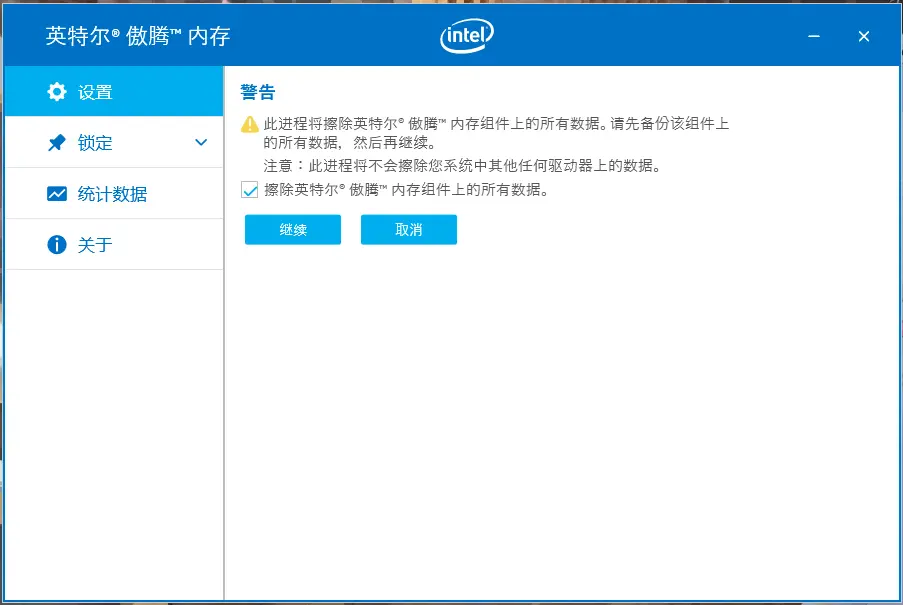Image resolution: width=903 pixels, height=605 pixels.
Task: Click the yellow warning triangle icon
Action: coord(250,125)
